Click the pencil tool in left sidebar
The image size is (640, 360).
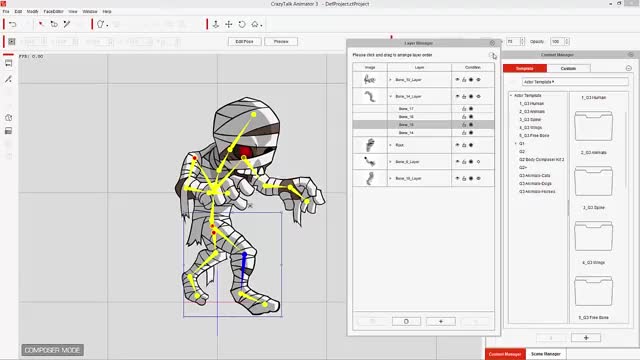(9, 79)
